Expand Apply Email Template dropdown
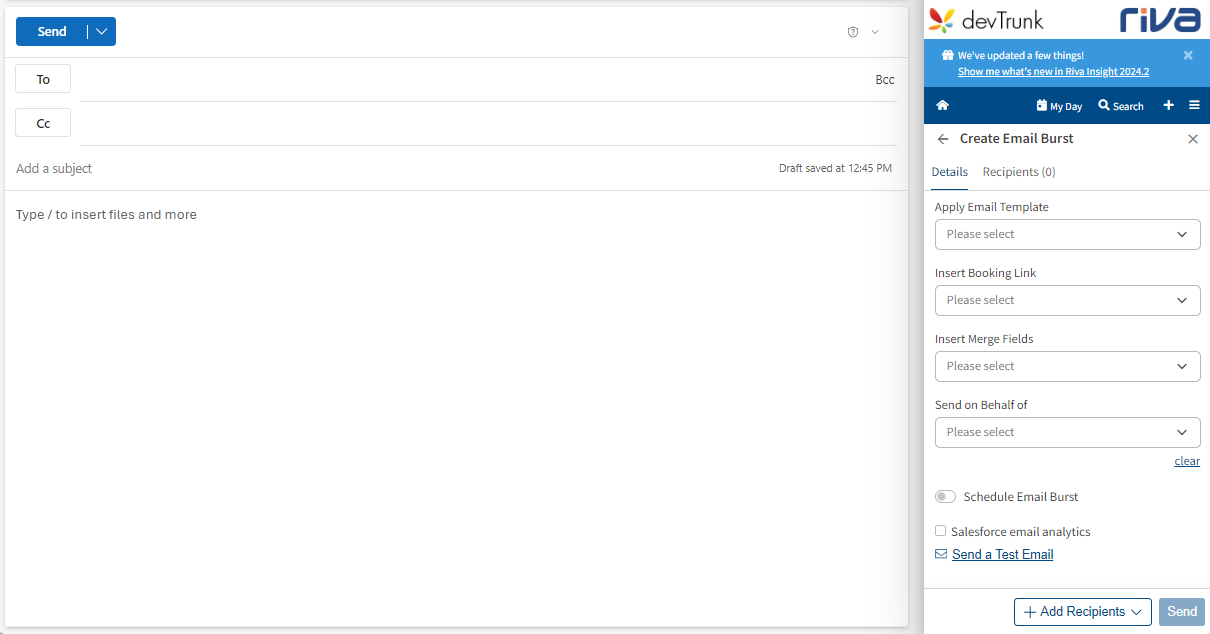Image resolution: width=1210 pixels, height=634 pixels. 1067,234
